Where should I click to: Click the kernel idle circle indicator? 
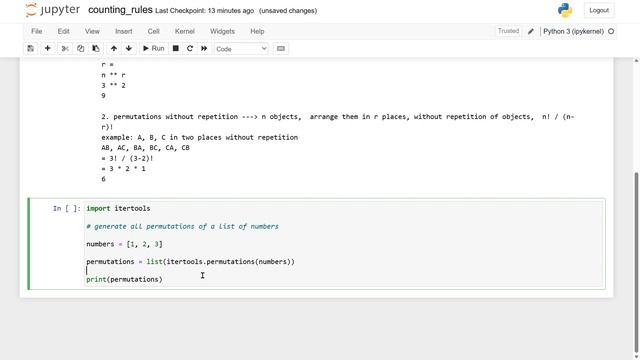[611, 31]
